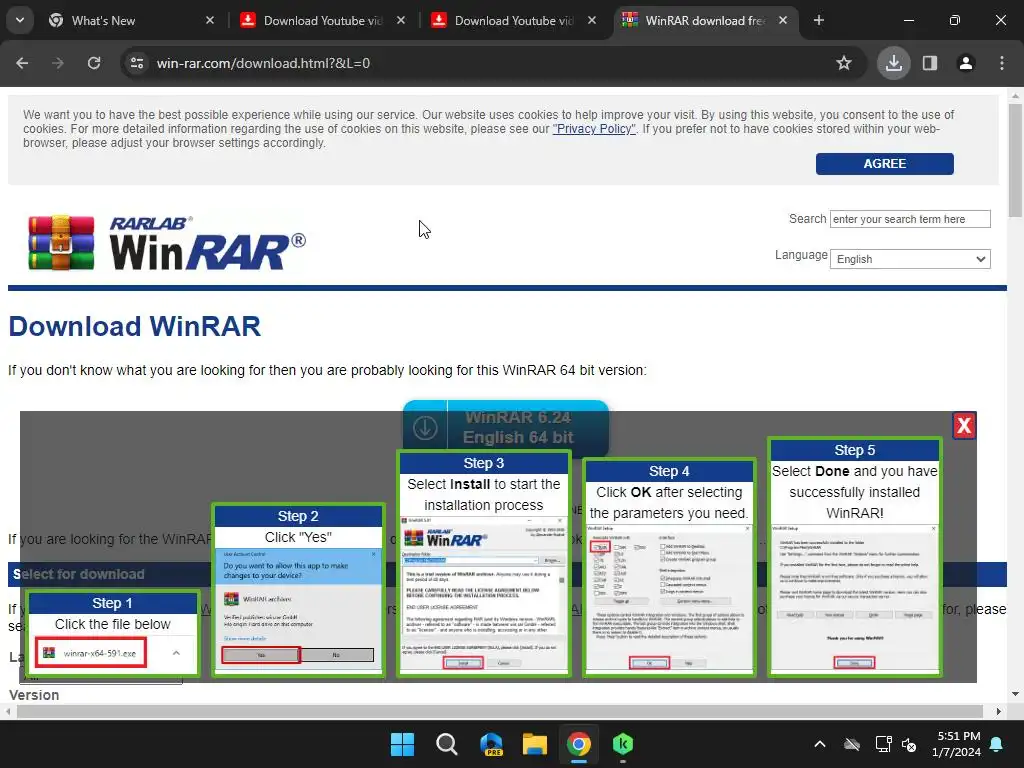Click Step 2 'Click Yes' thumbnail
This screenshot has width=1024, height=768.
click(298, 590)
